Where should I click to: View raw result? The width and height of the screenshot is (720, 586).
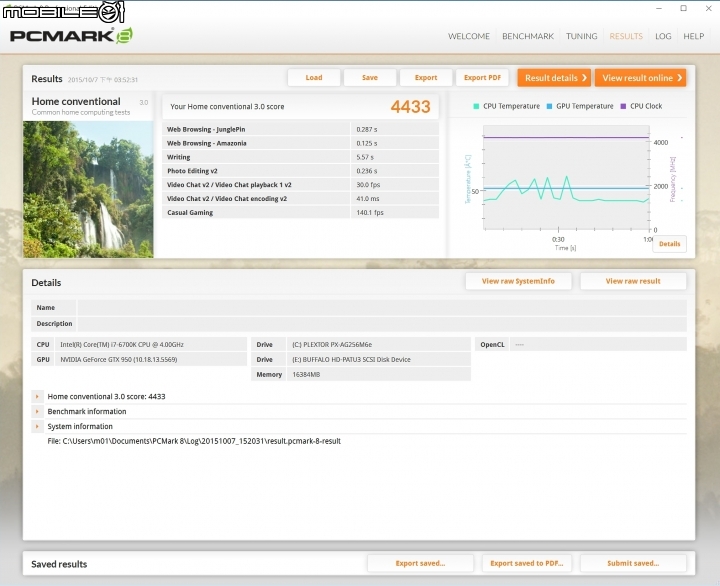[x=633, y=281]
